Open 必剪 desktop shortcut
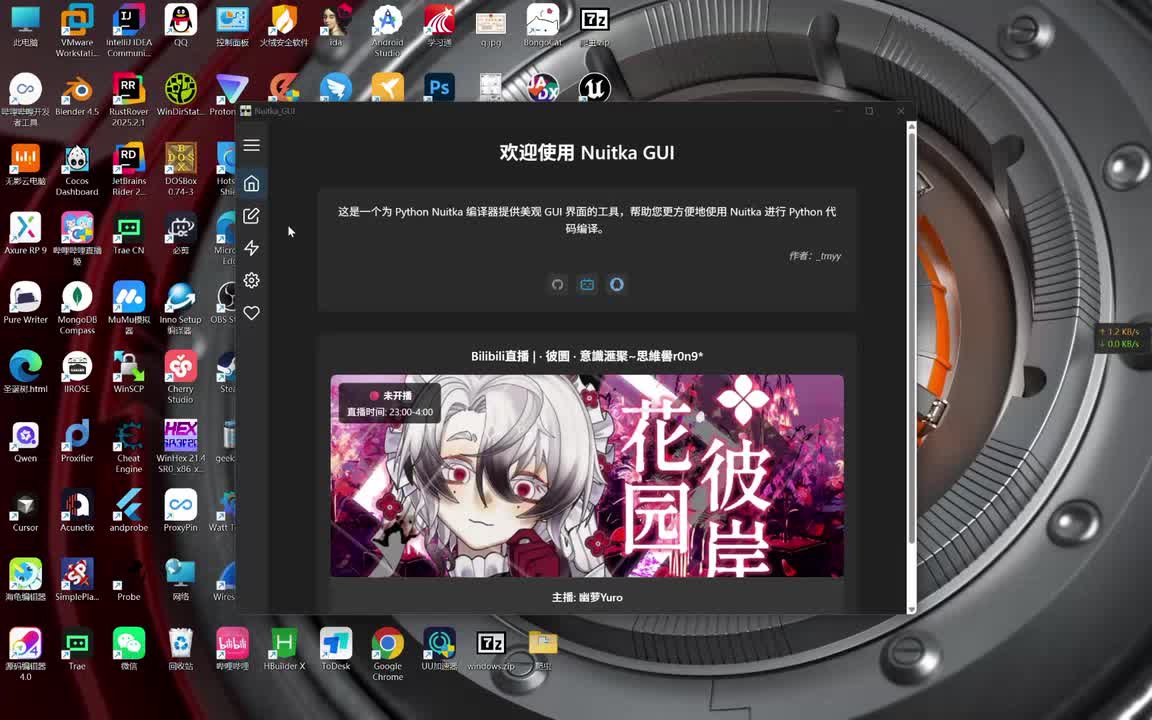1152x720 pixels. click(x=181, y=234)
